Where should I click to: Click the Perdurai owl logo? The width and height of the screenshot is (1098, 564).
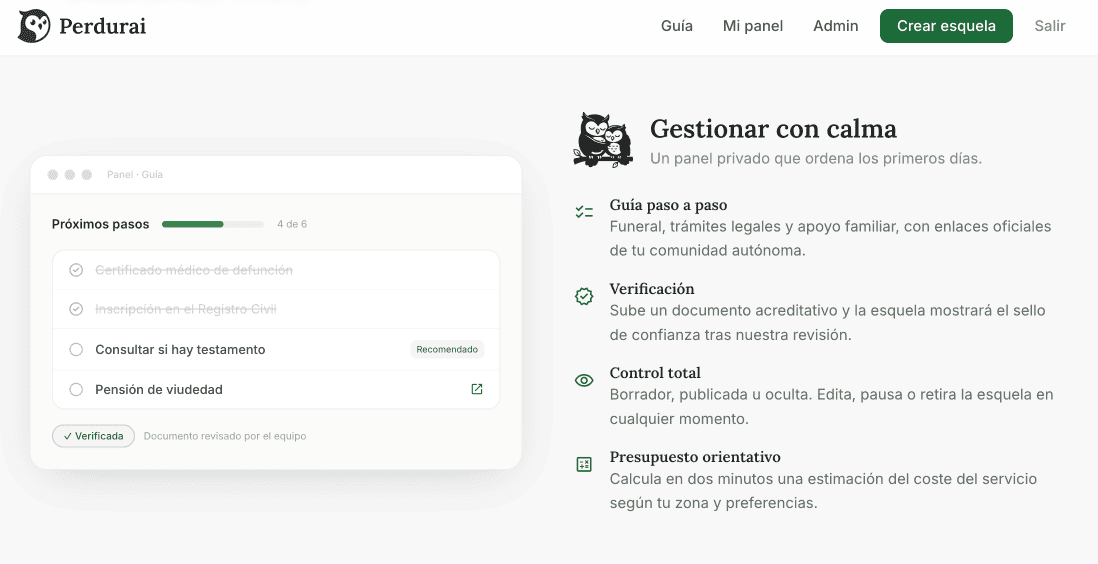coord(34,26)
